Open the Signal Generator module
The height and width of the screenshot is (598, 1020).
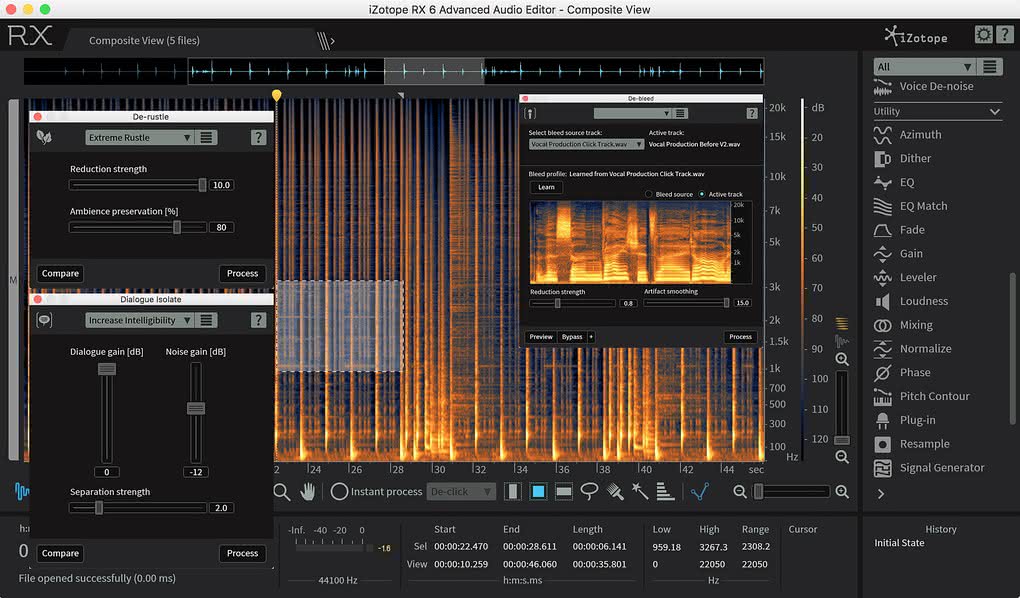point(929,468)
